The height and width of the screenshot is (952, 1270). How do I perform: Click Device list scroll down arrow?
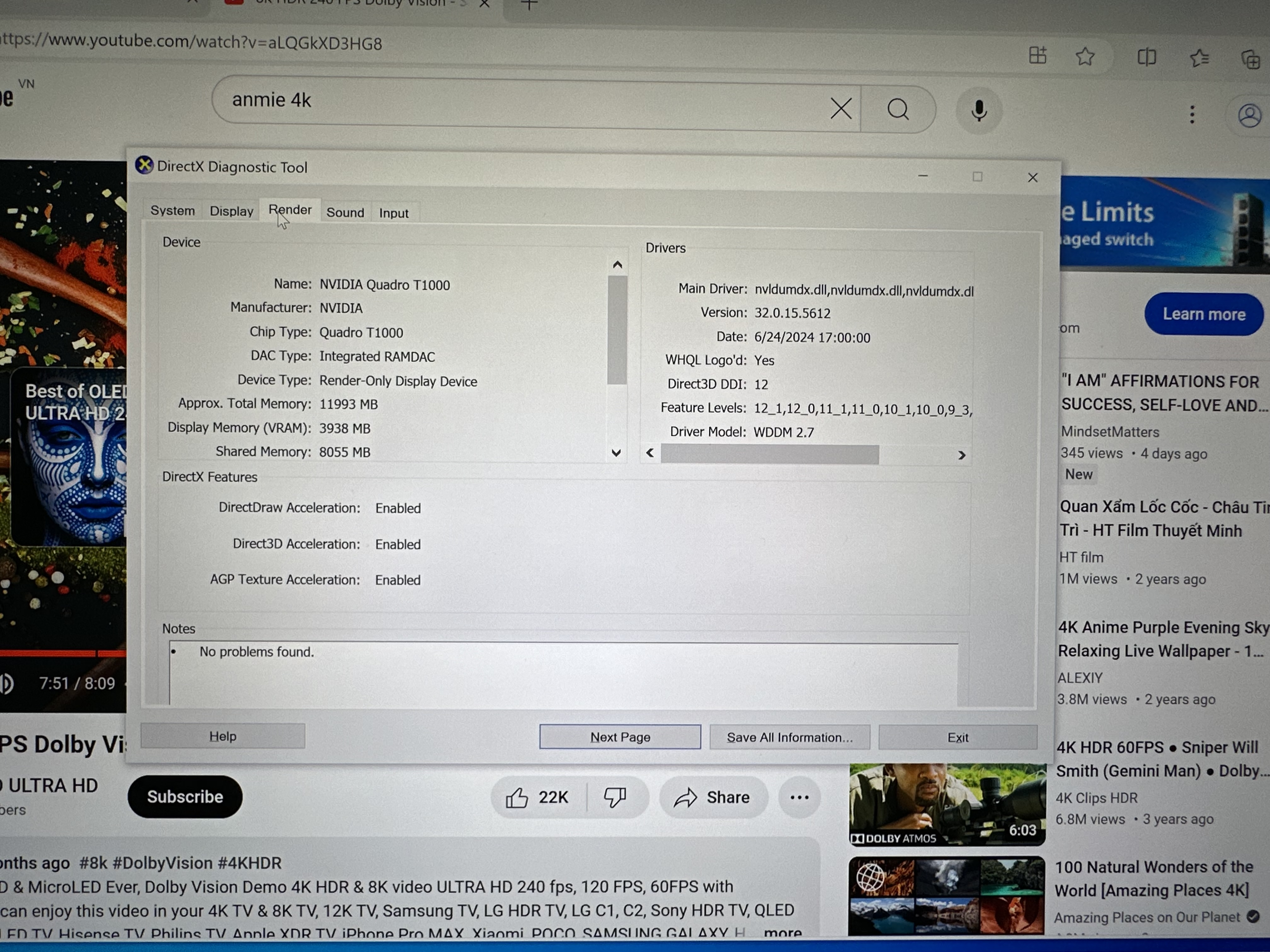[616, 453]
